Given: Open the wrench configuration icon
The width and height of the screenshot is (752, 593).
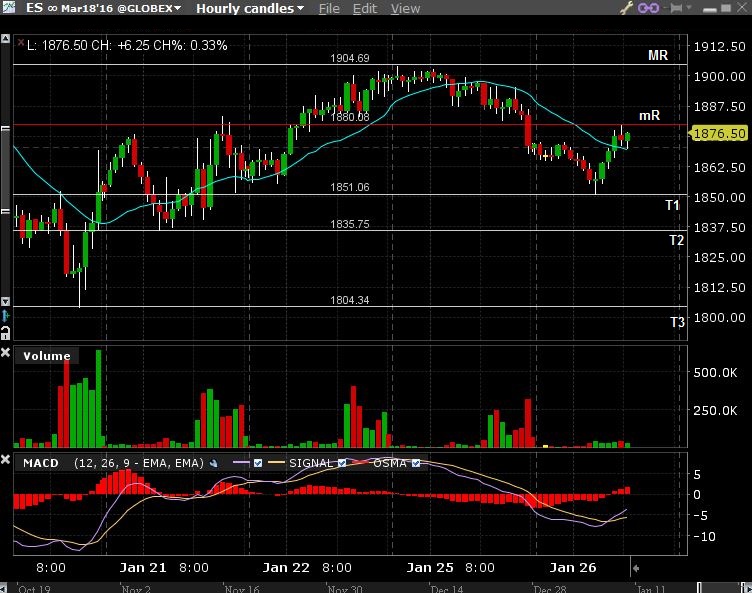Looking at the screenshot, I should click(627, 8).
